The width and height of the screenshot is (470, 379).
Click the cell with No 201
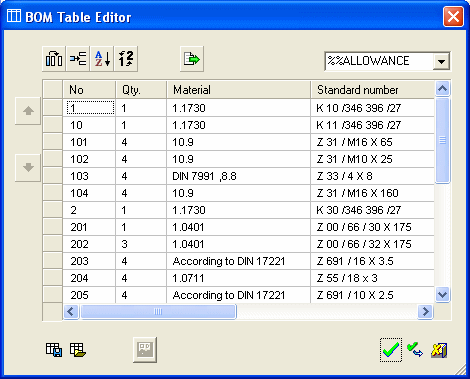[89, 227]
